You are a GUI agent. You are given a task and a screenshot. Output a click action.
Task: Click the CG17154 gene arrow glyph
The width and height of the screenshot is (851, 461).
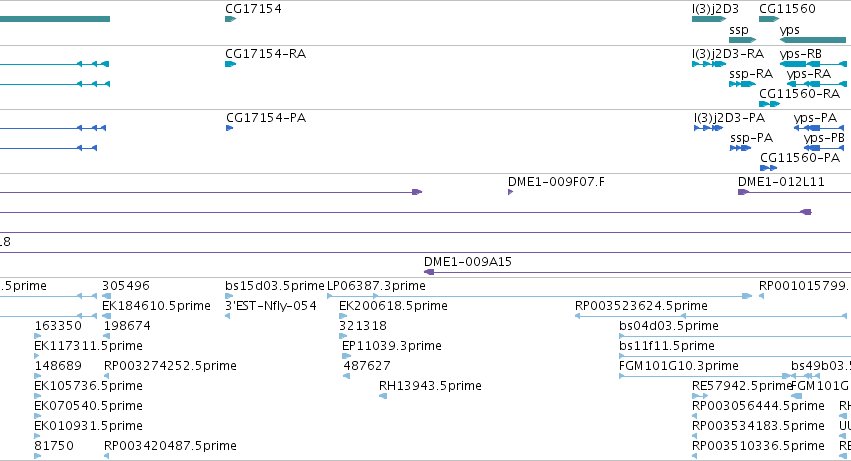click(231, 19)
